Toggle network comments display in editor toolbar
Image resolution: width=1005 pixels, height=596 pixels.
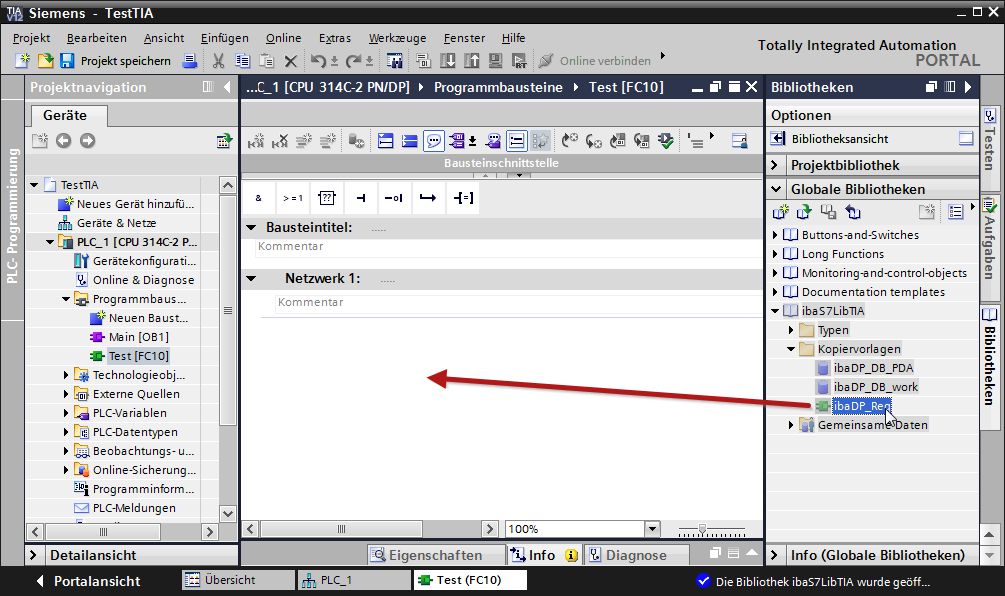[434, 140]
